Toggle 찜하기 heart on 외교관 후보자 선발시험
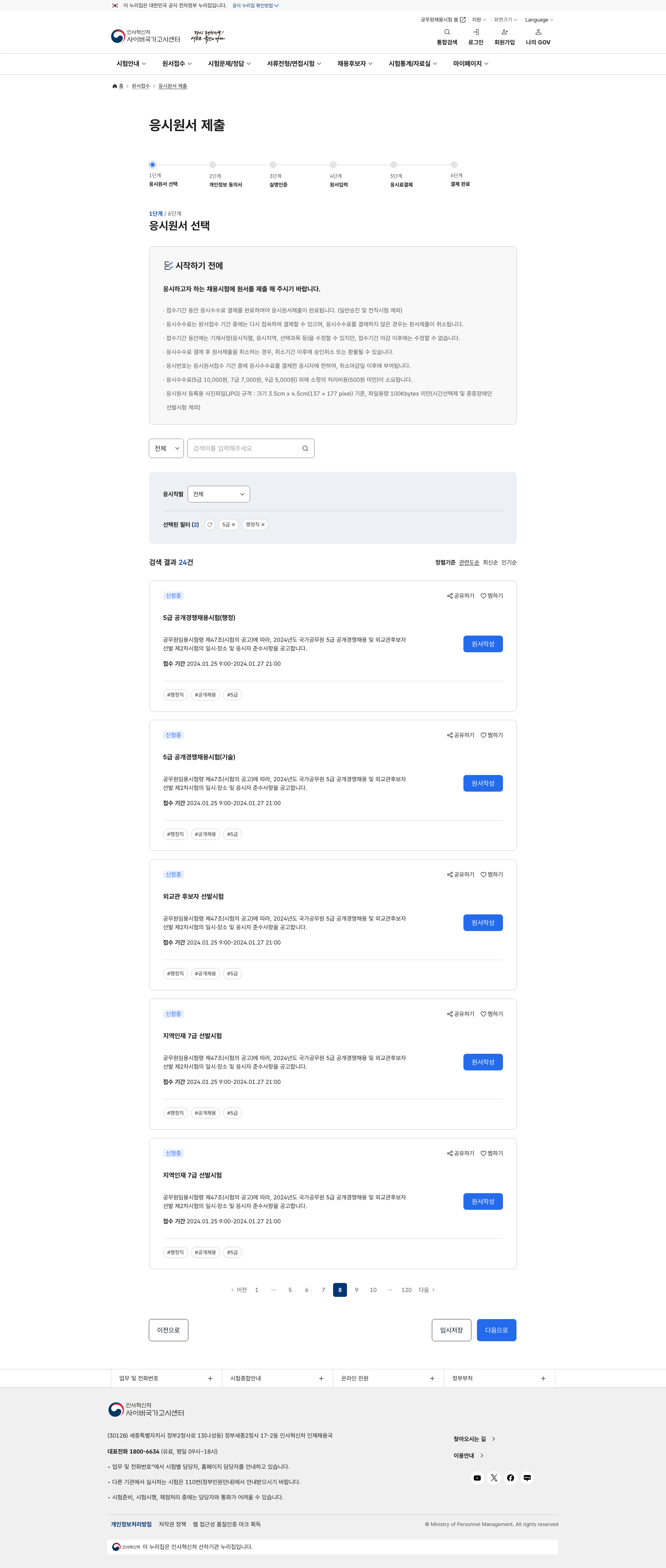 coord(483,875)
